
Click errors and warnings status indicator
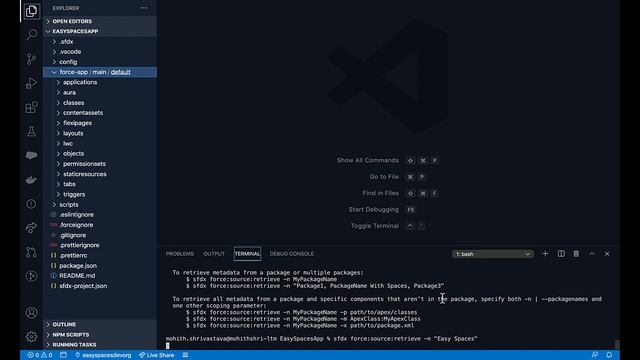coord(40,355)
